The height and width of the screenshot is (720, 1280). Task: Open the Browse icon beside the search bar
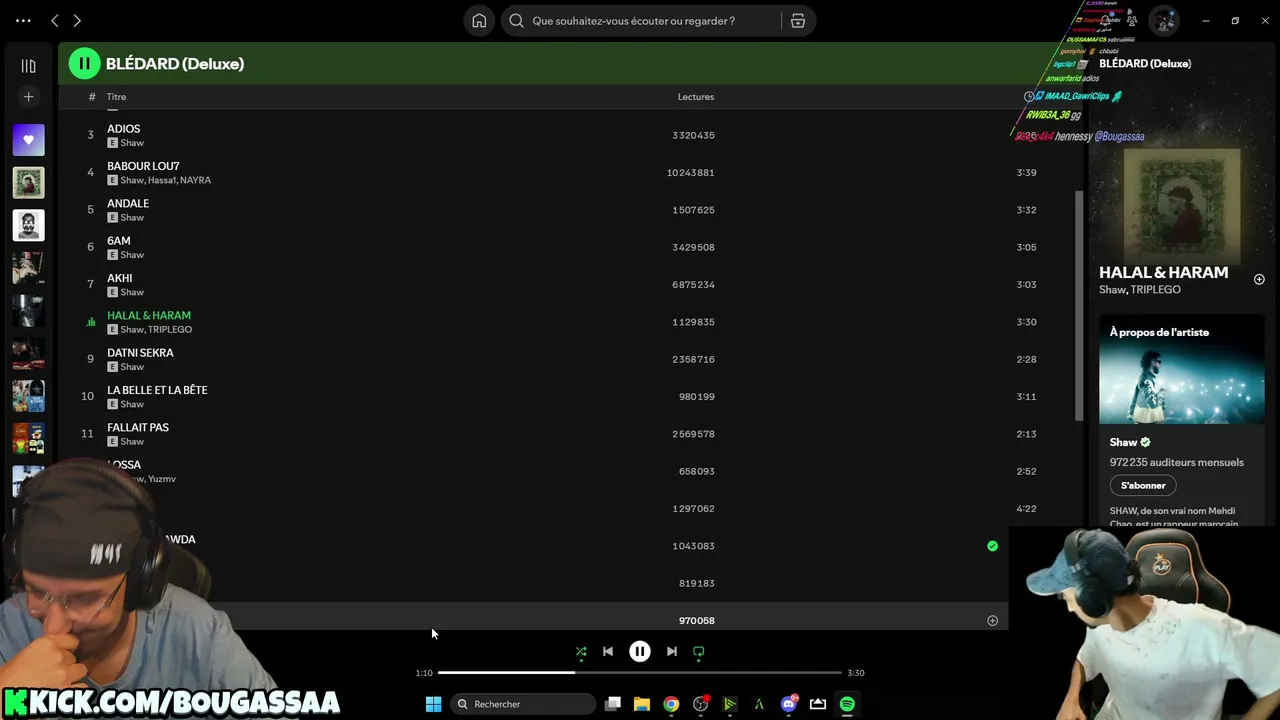tap(798, 21)
